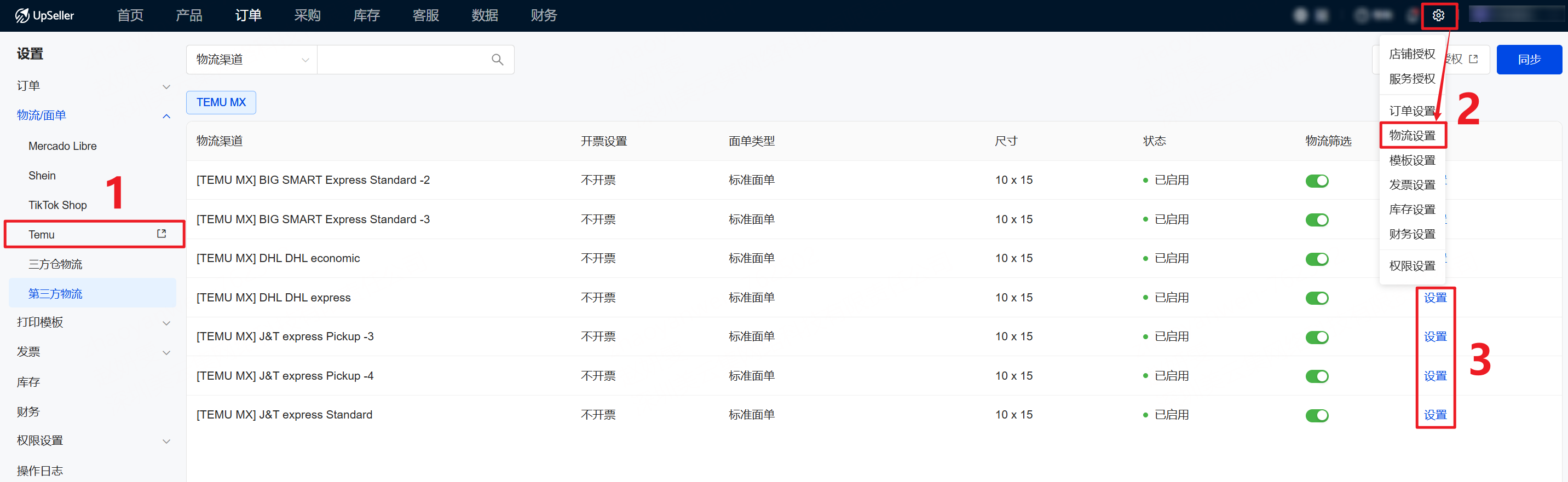The height and width of the screenshot is (482, 1568).
Task: Disable 物流筛选 switch for DHL DHL economic
Action: 1317,259
